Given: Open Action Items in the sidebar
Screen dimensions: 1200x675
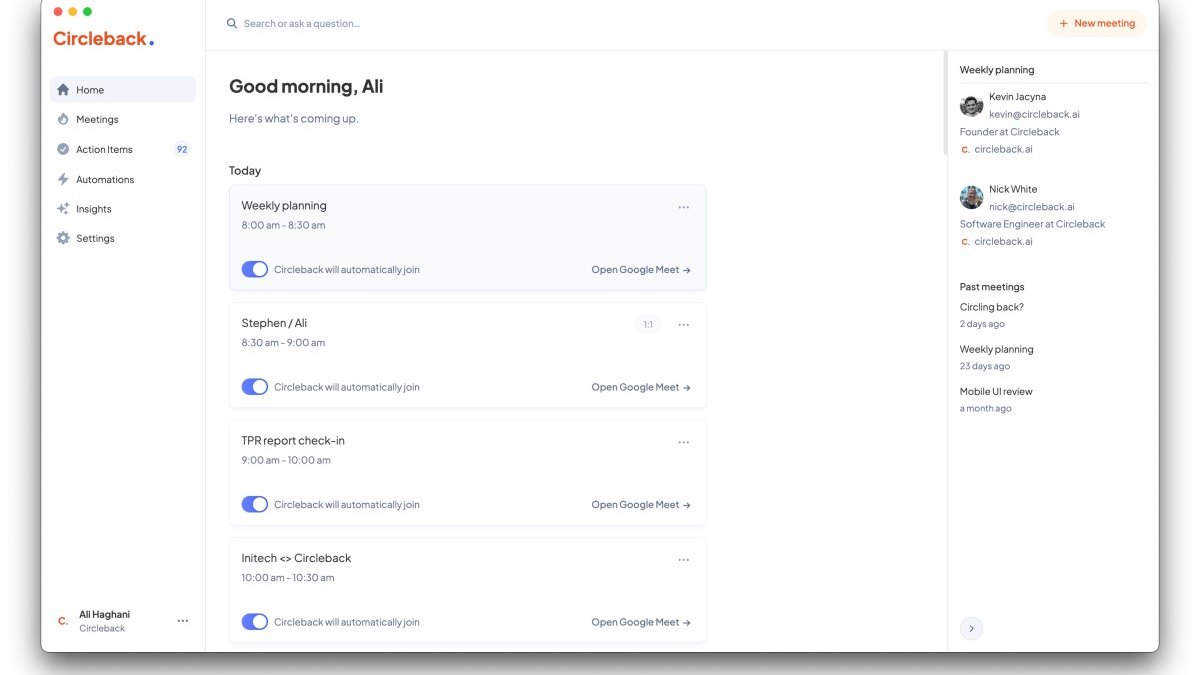Looking at the screenshot, I should [123, 149].
